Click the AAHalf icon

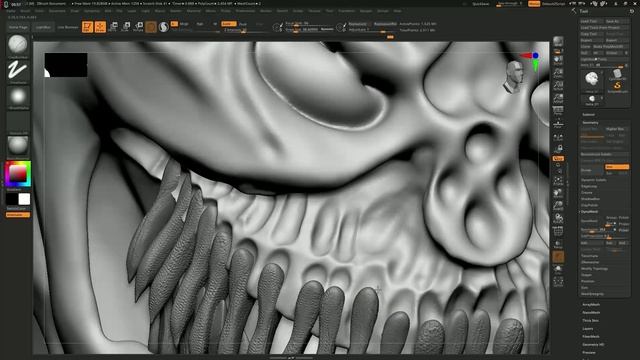(558, 98)
